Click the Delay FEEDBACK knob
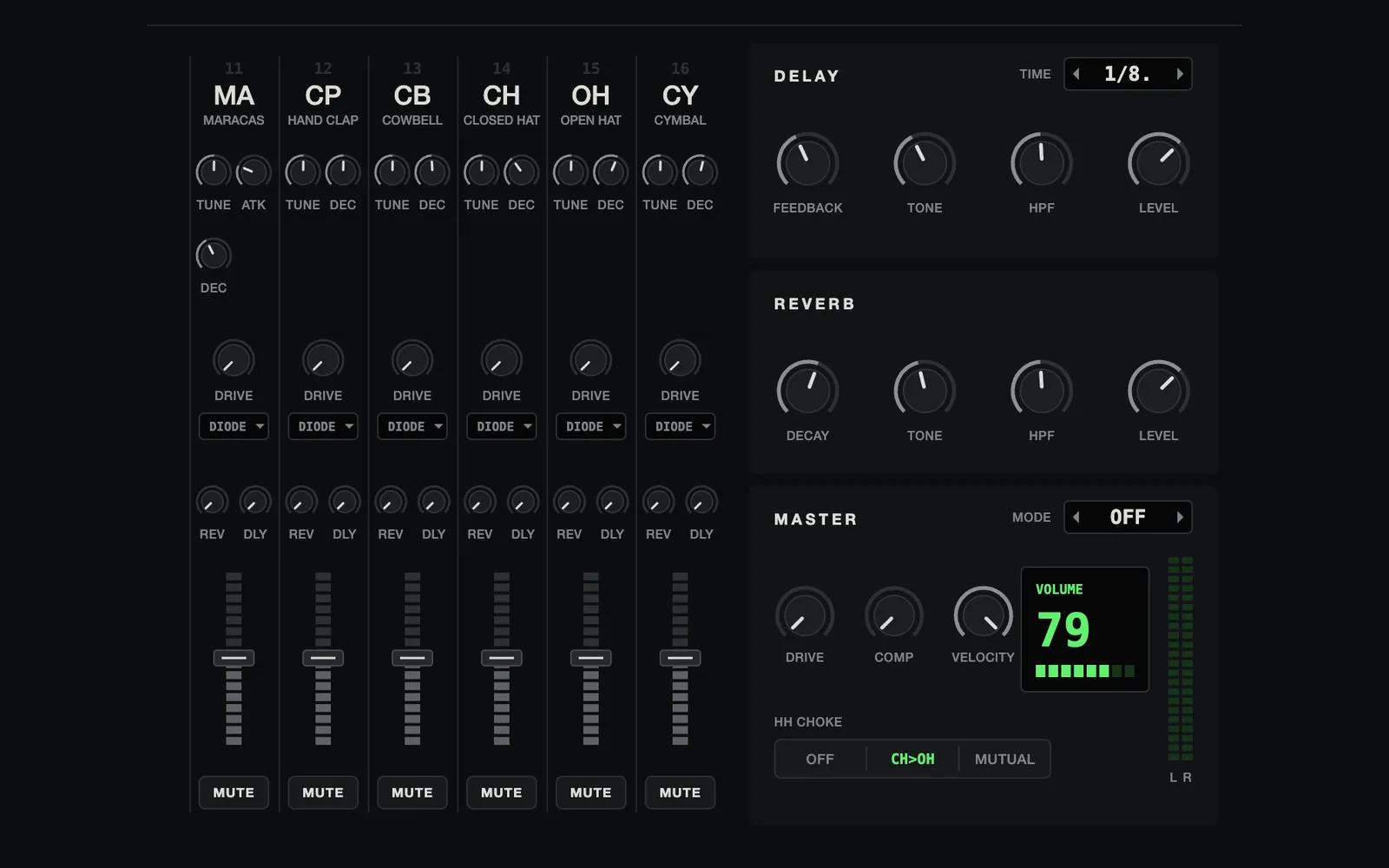Image resolution: width=1389 pixels, height=868 pixels. pos(807,162)
